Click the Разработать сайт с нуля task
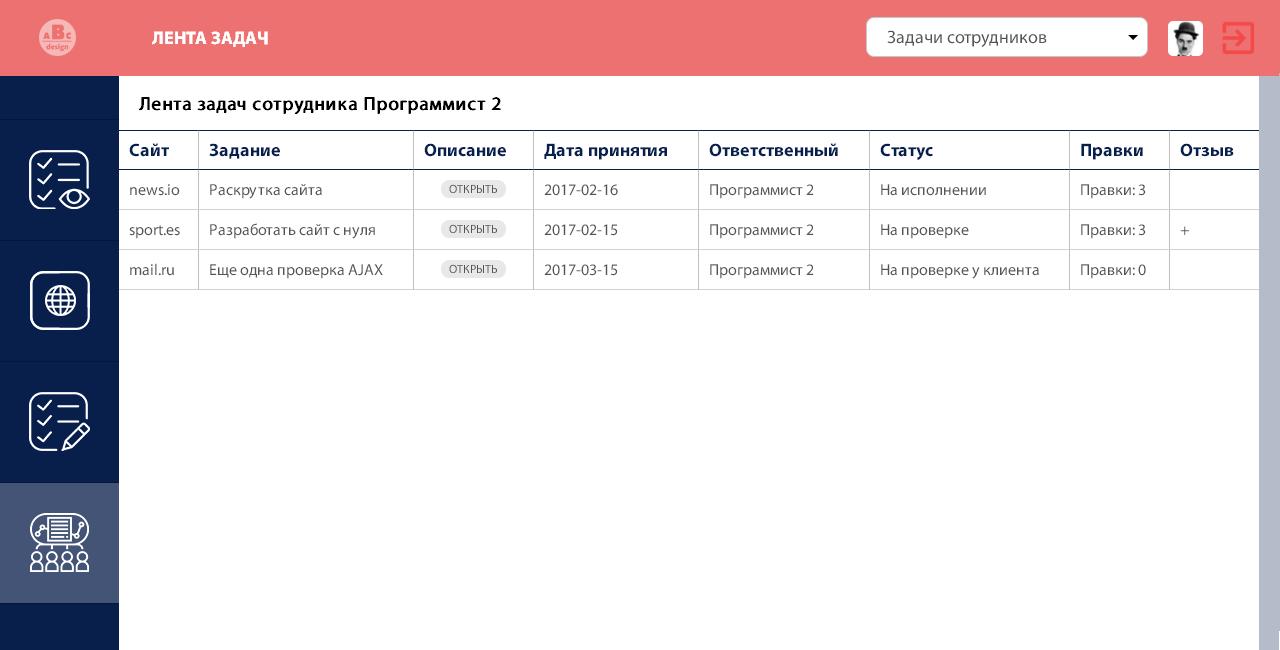Viewport: 1280px width, 650px height. coord(292,230)
